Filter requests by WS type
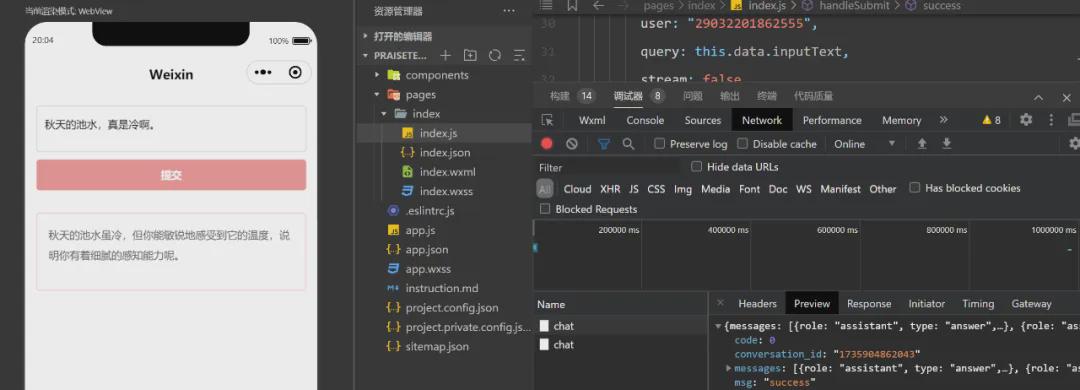This screenshot has width=1080, height=390. pos(804,189)
